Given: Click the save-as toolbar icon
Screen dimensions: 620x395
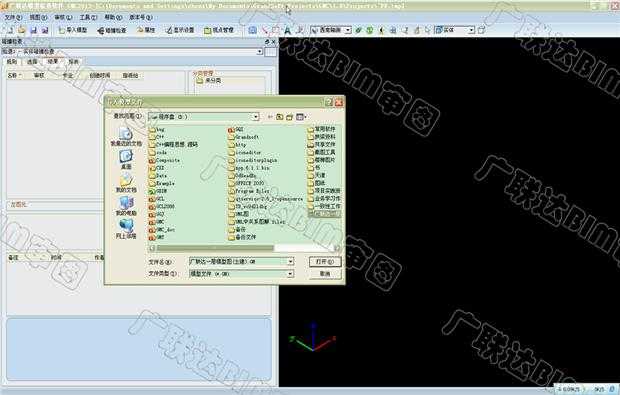Looking at the screenshot, I should click(45, 30).
